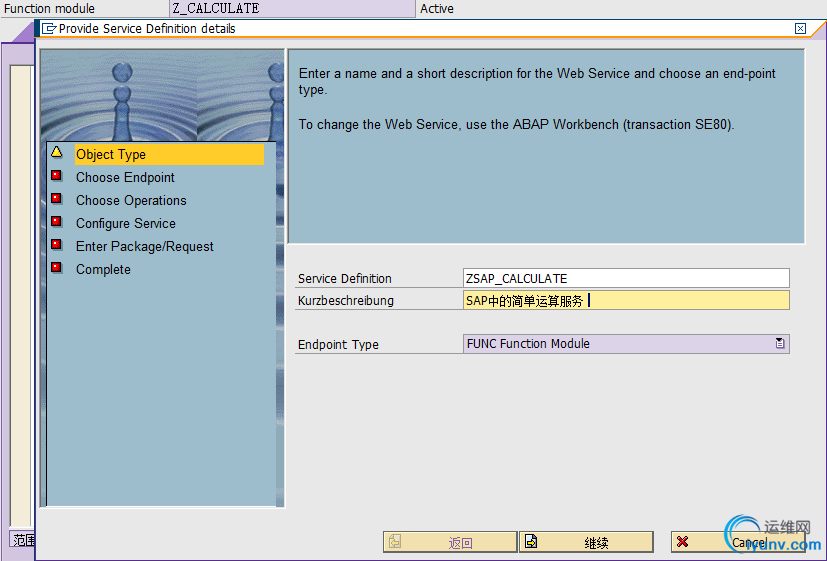Click the Endpoint Type label
Screen dimensions: 827x561
click(x=338, y=344)
